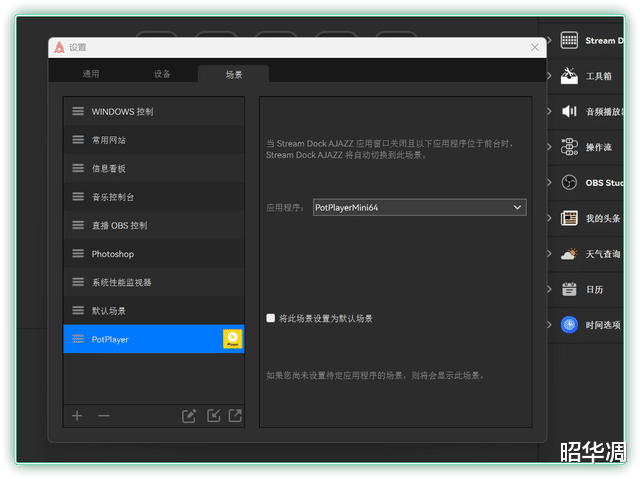Click drag handle of 音乐控制台 row
This screenshot has height=479, width=640.
78,197
